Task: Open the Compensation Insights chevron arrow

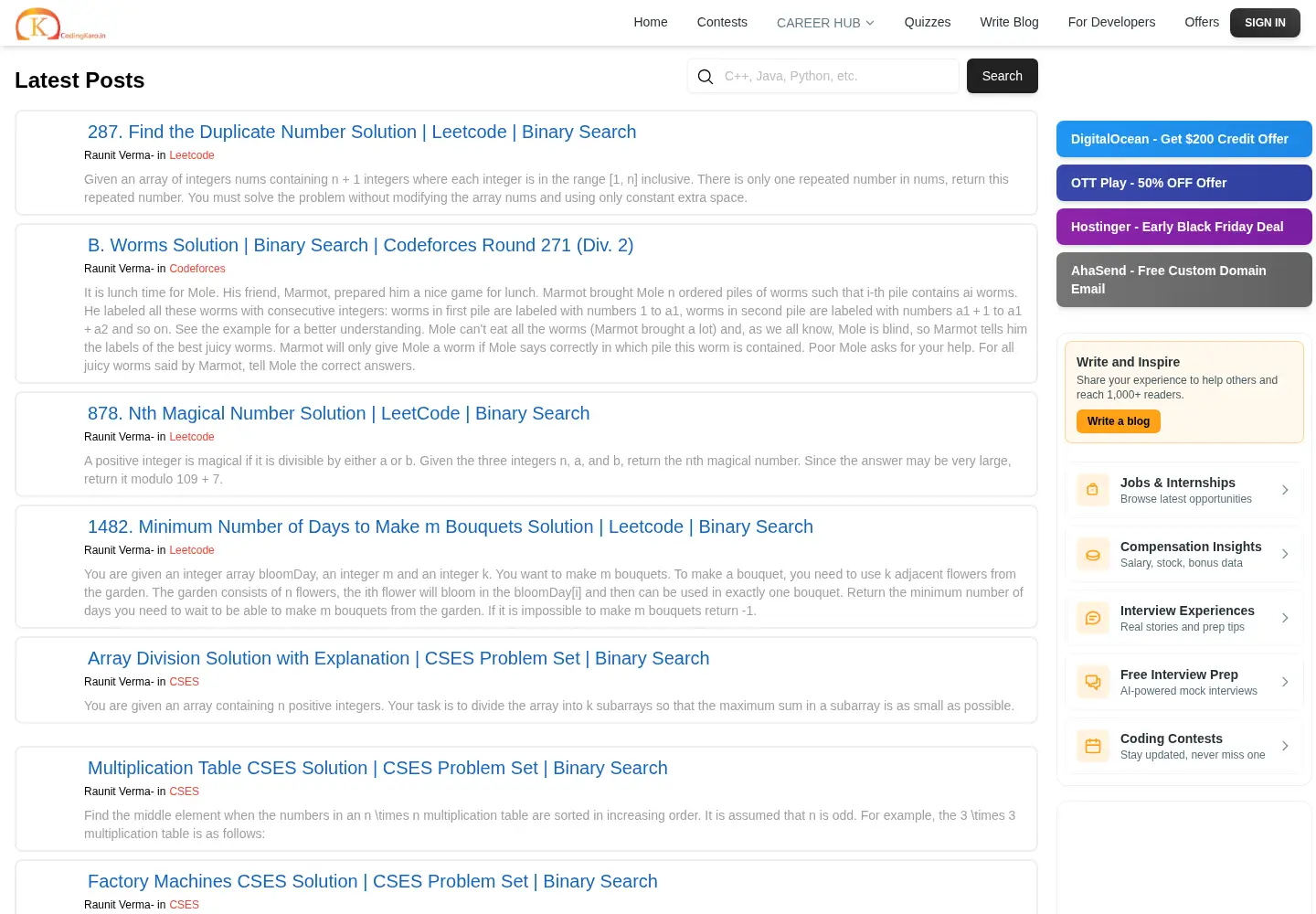Action: (1285, 554)
